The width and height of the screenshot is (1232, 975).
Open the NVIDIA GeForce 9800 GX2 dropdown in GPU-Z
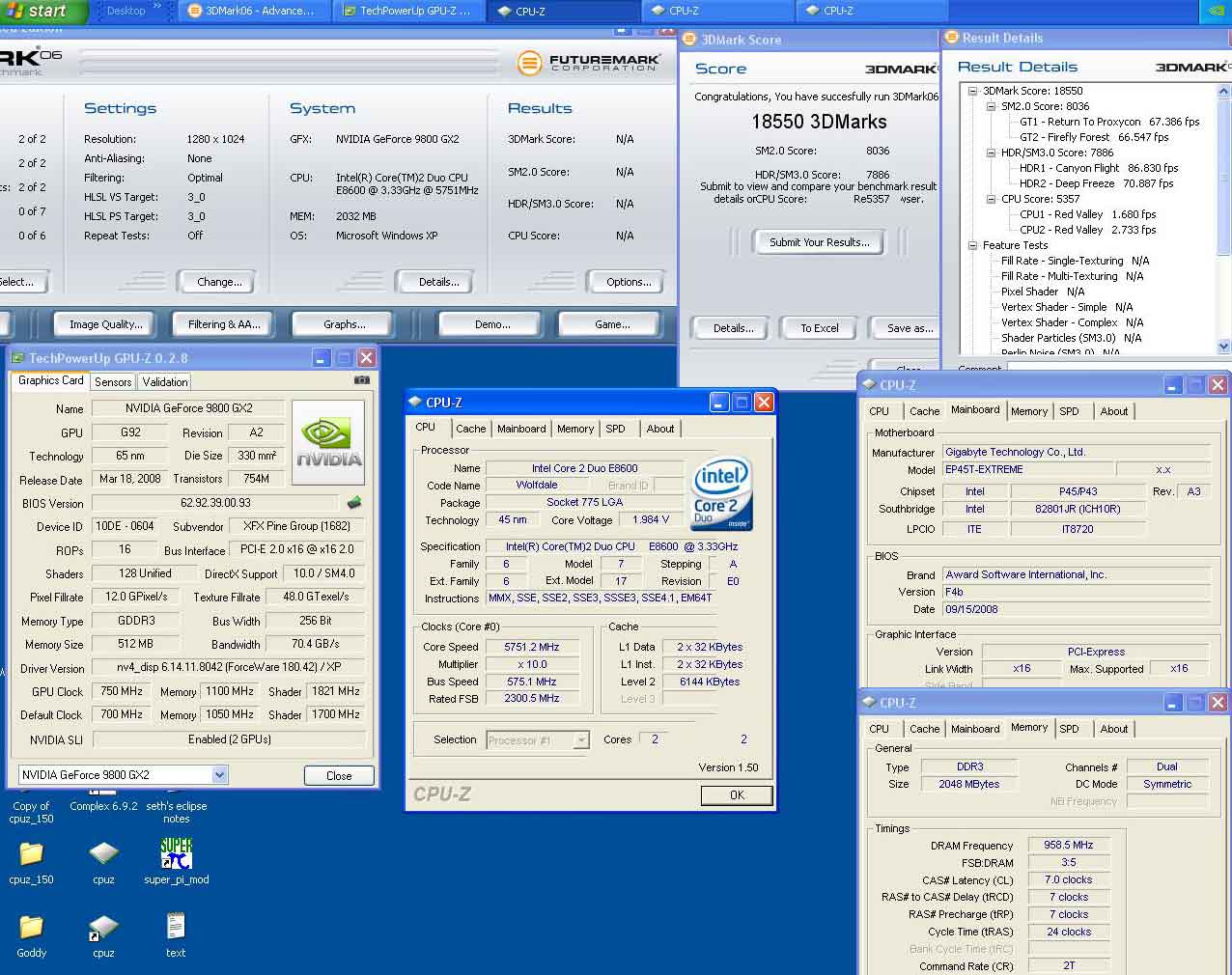click(219, 774)
